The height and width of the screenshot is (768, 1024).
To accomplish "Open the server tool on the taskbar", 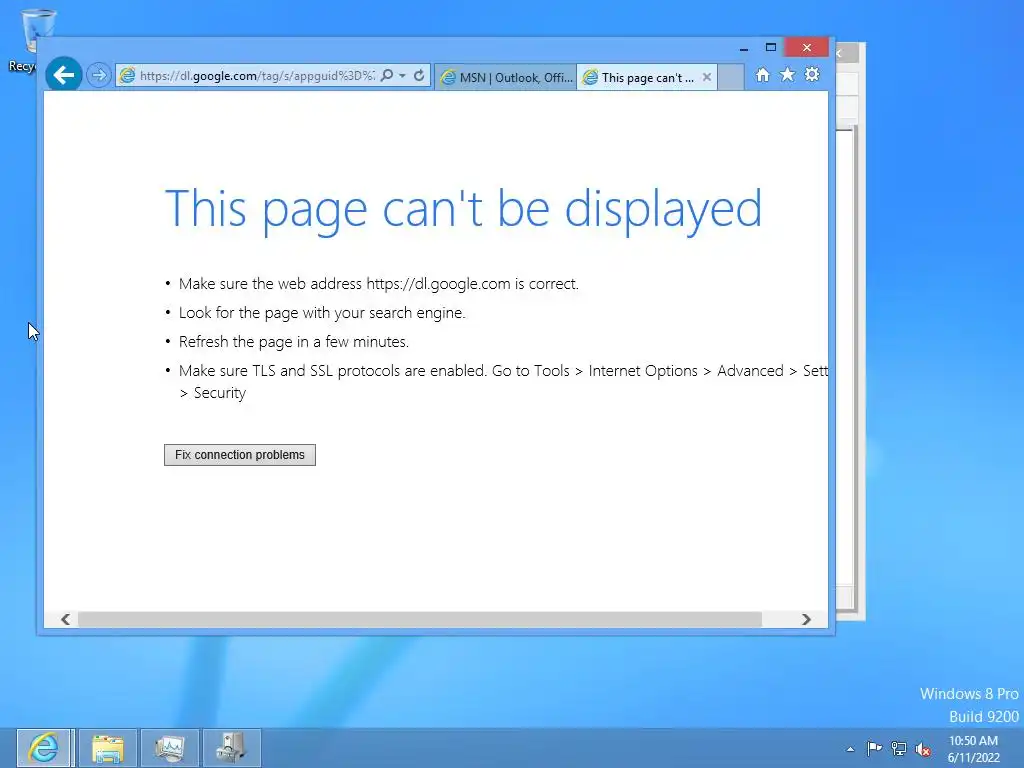I will (x=231, y=748).
